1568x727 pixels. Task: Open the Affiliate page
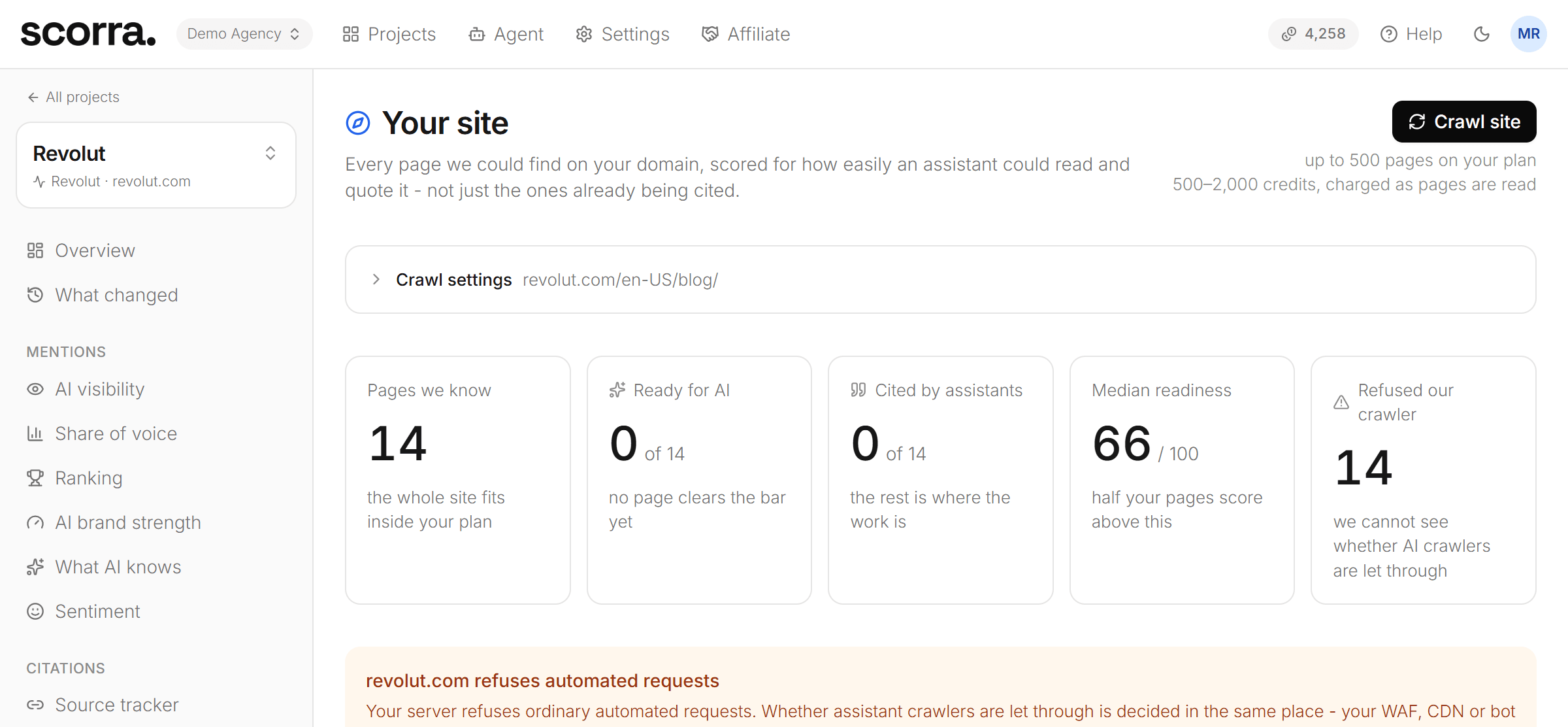point(746,34)
